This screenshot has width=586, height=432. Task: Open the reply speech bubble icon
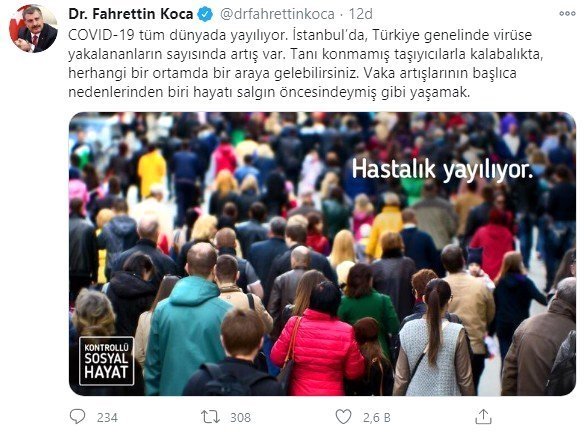[x=77, y=417]
